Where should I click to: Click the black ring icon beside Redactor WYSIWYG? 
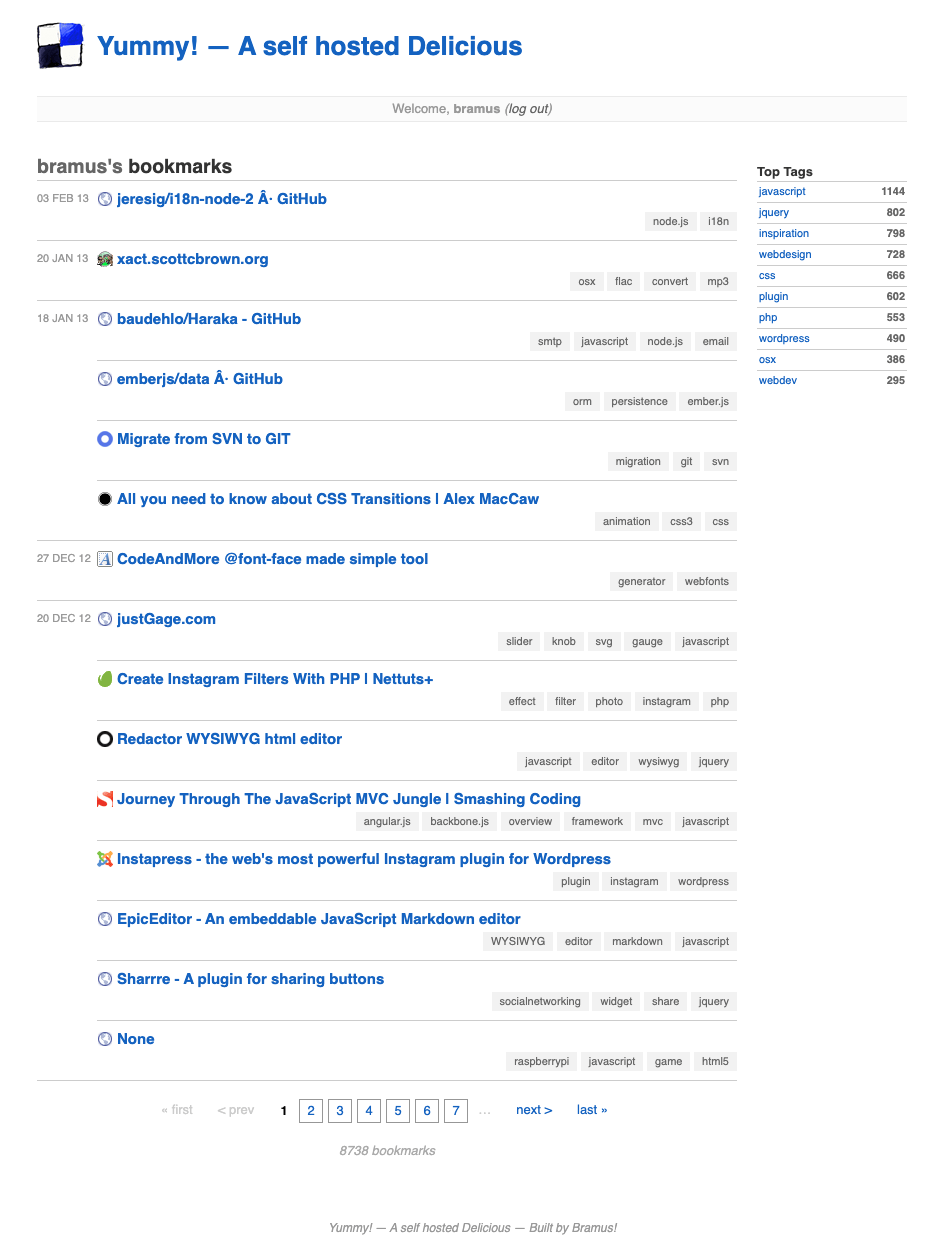[x=105, y=739]
